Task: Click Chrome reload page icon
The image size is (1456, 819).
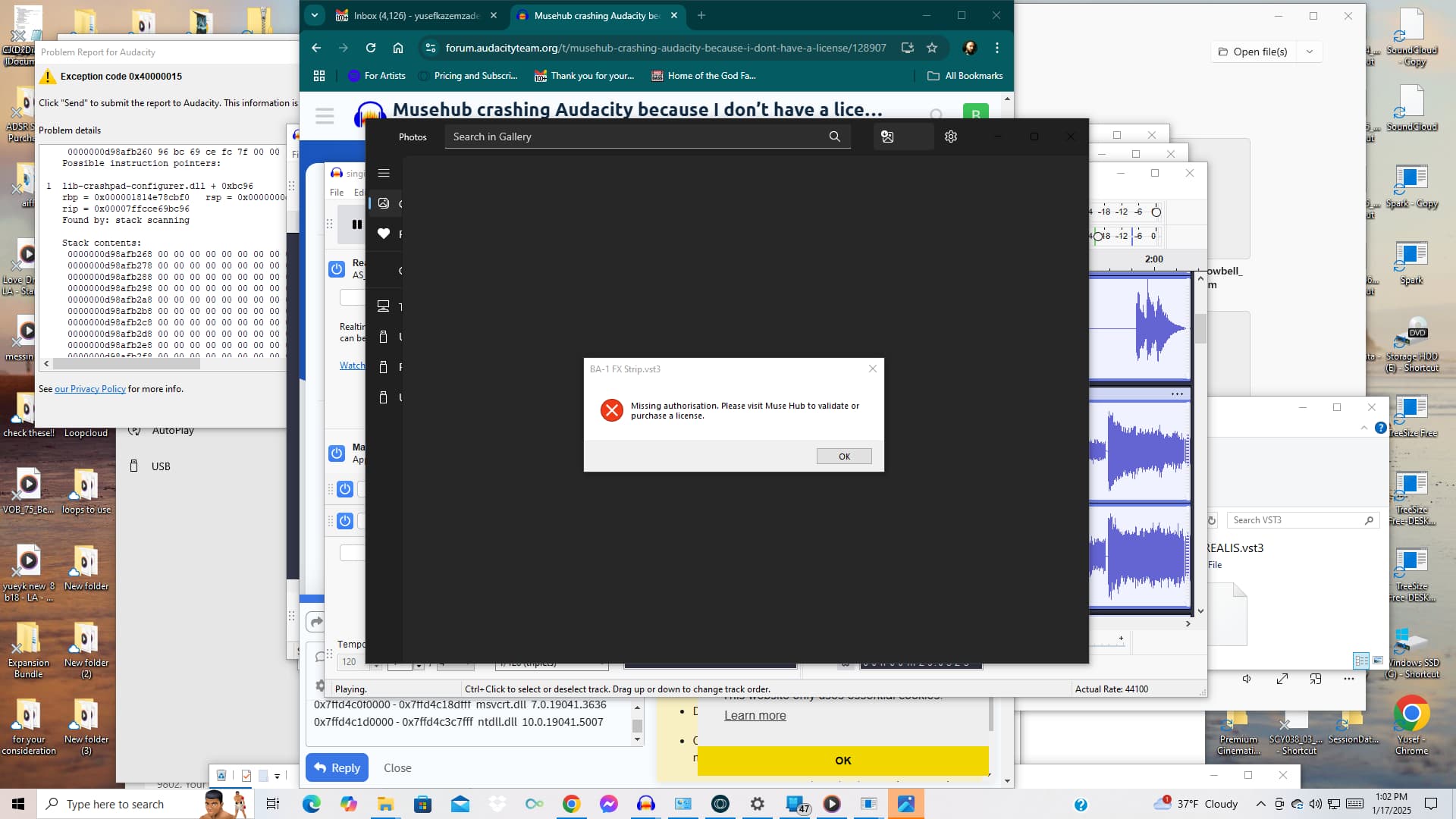Action: [x=371, y=48]
